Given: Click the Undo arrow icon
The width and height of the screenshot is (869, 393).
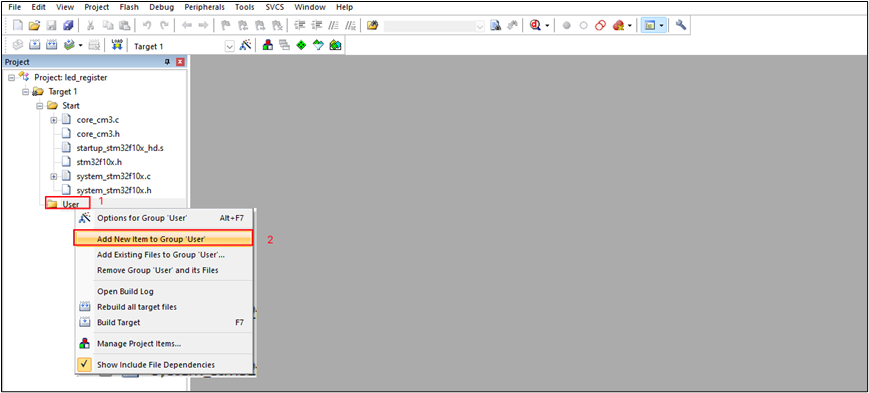Looking at the screenshot, I should coord(147,25).
